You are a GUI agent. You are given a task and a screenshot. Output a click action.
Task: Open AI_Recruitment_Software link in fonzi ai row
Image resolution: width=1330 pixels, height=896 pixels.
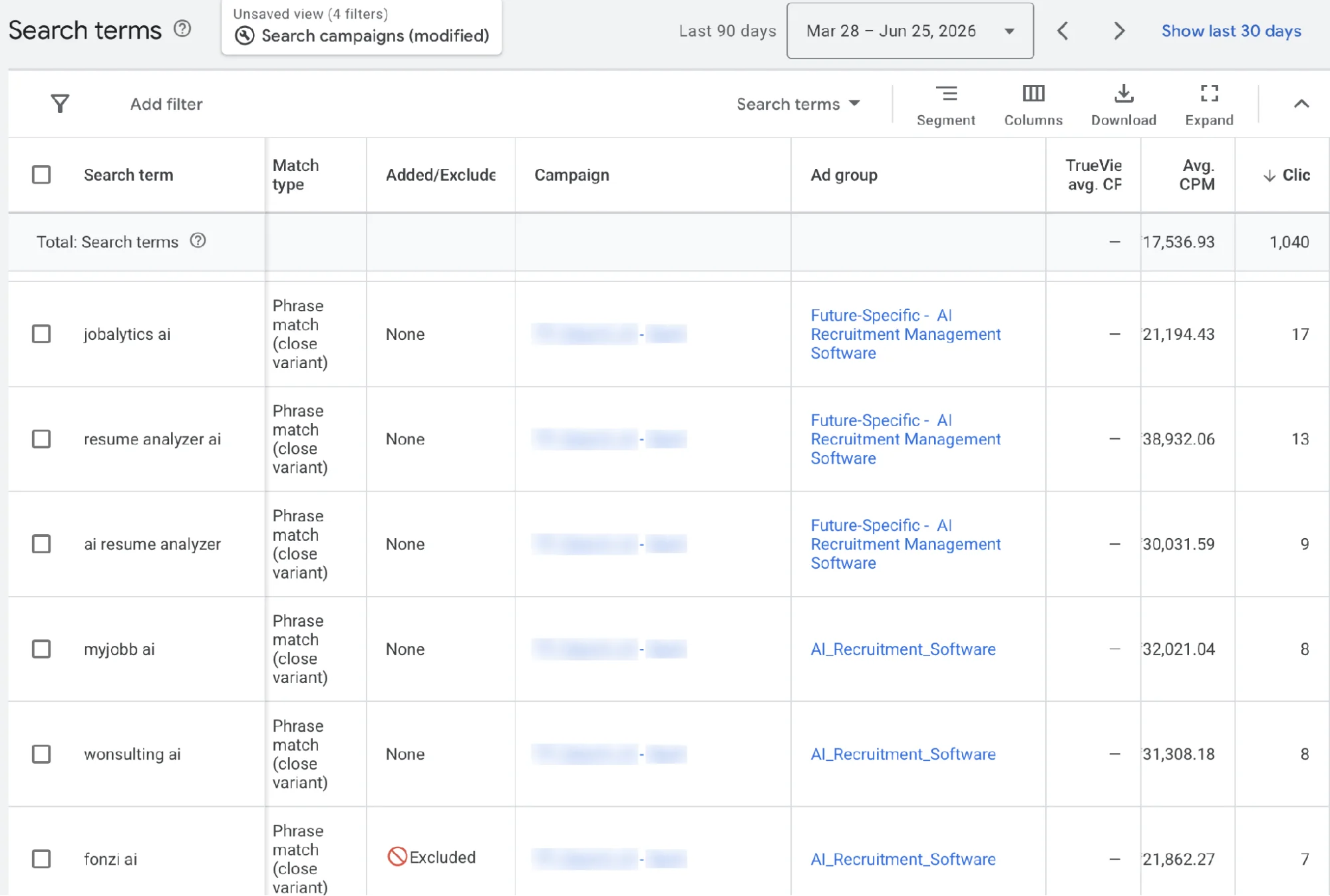pyautogui.click(x=903, y=859)
